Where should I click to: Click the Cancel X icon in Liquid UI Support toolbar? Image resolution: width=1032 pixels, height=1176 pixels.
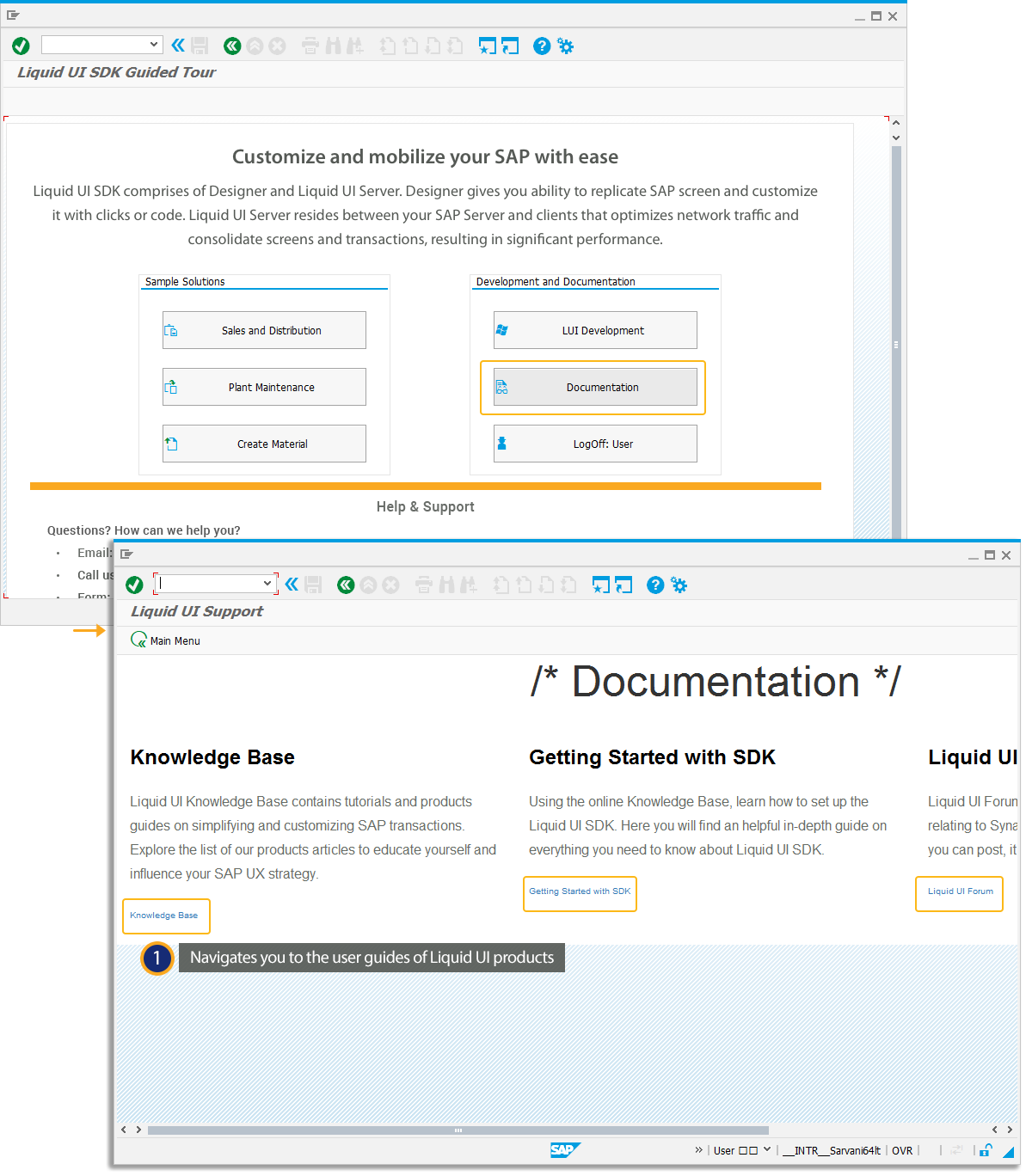tap(390, 585)
